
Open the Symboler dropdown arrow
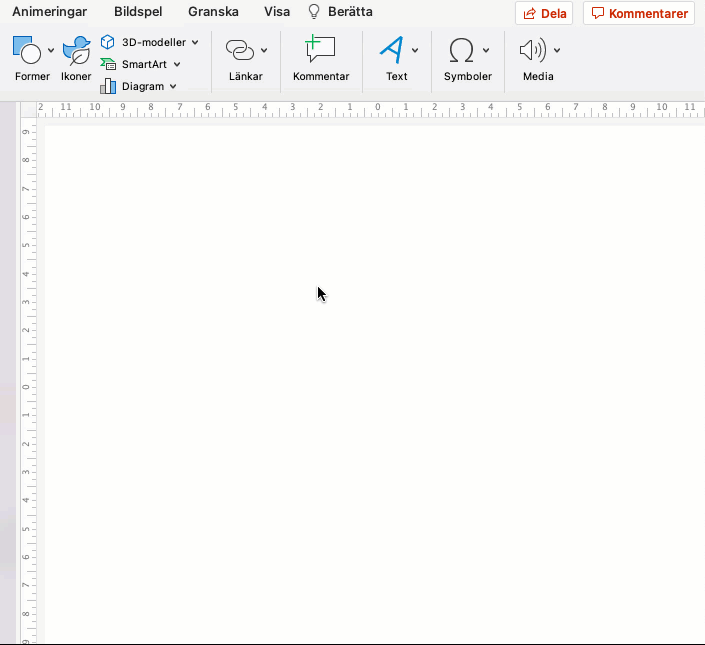coord(486,50)
